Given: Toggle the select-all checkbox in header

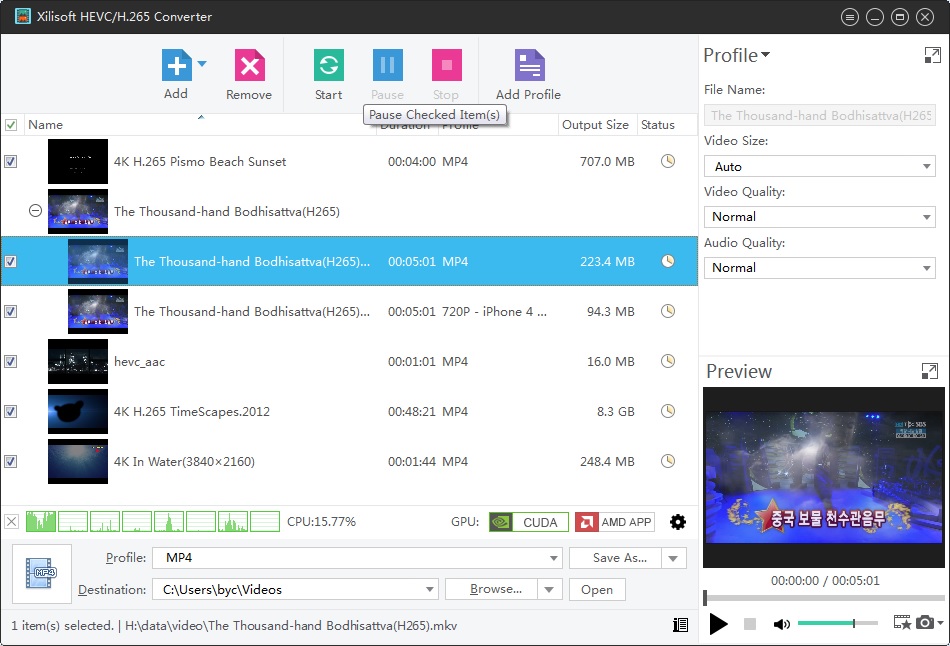Looking at the screenshot, I should (13, 124).
